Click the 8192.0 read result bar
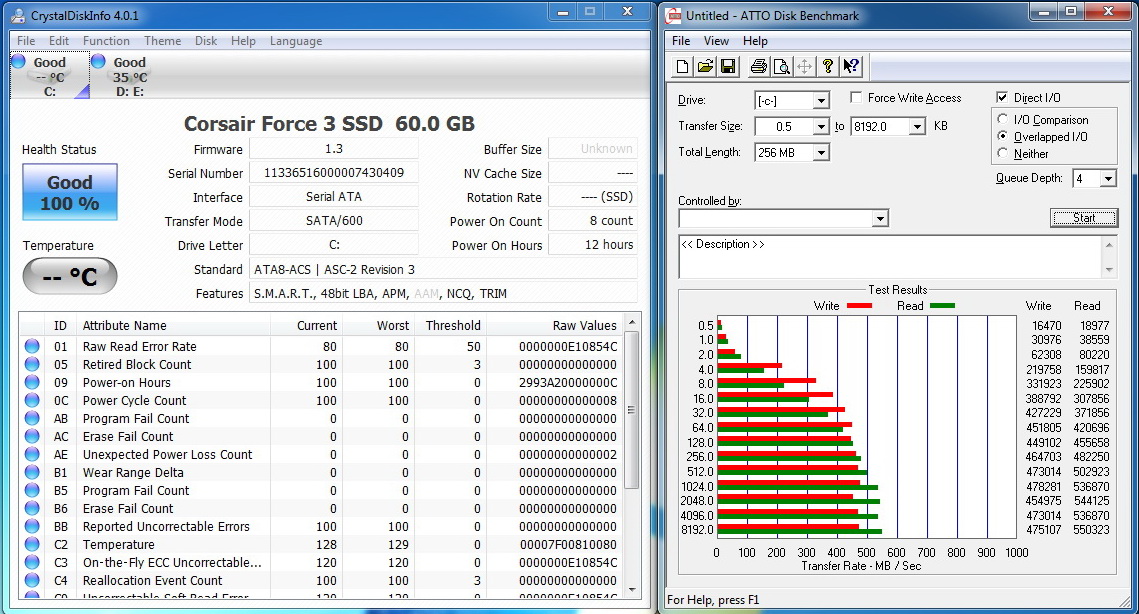Image resolution: width=1139 pixels, height=614 pixels. [x=799, y=532]
